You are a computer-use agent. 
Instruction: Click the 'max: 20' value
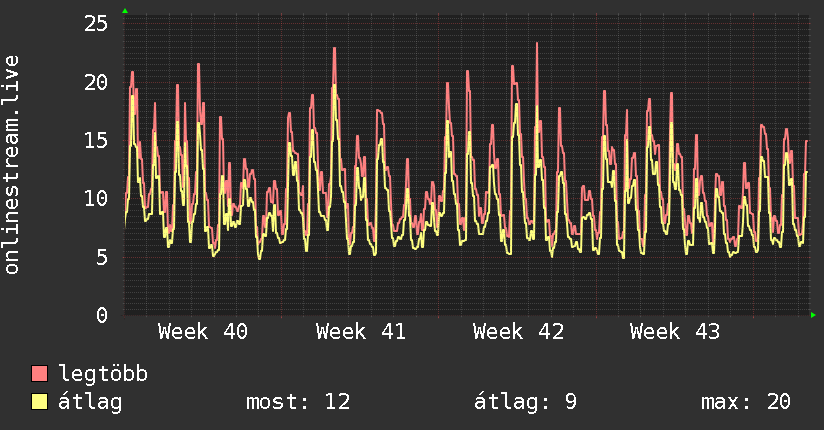pos(746,402)
